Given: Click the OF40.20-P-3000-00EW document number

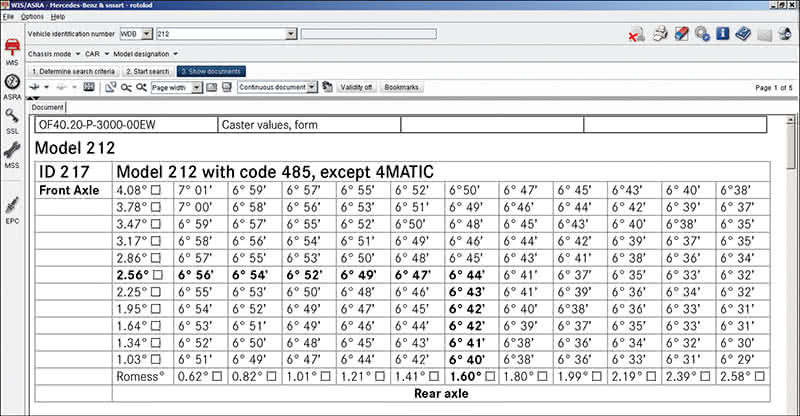Looking at the screenshot, I should click(x=97, y=125).
